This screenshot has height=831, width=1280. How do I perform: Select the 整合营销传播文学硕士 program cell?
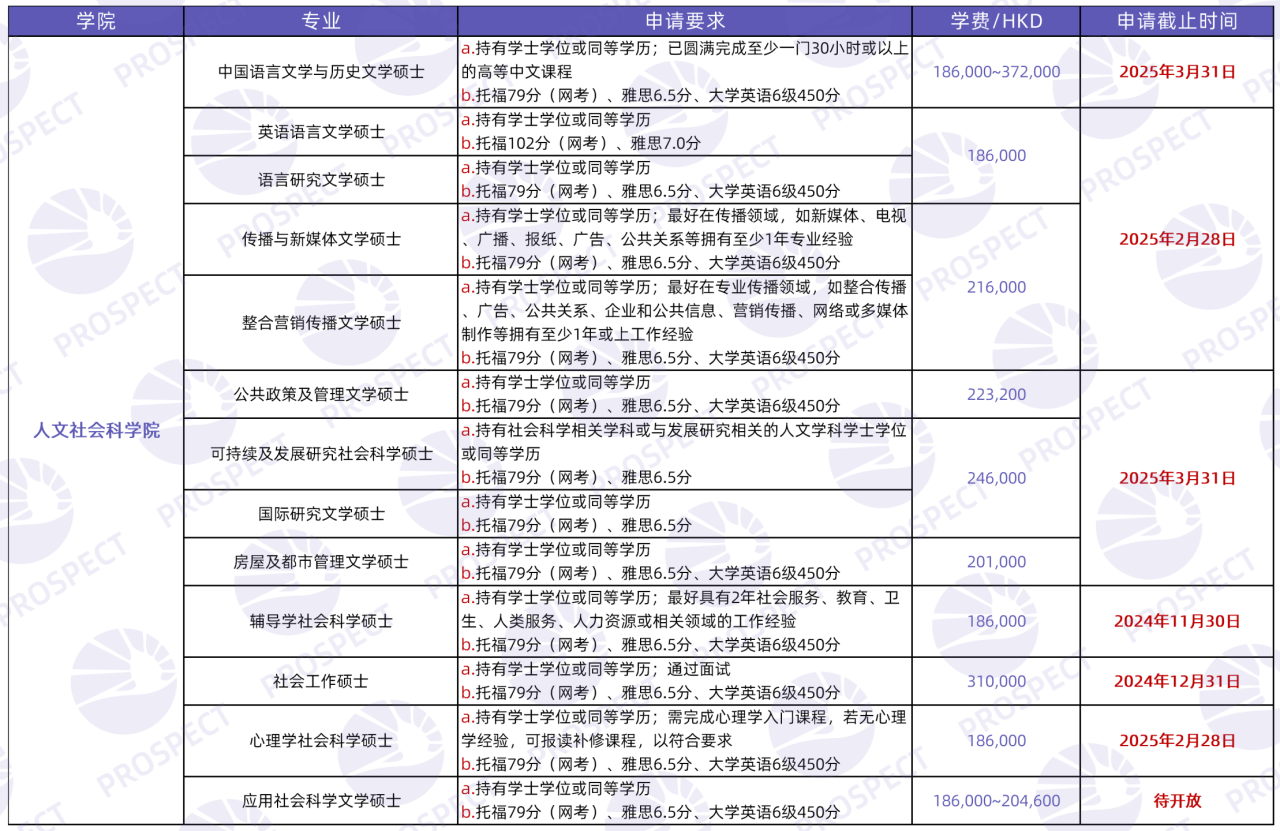(321, 323)
